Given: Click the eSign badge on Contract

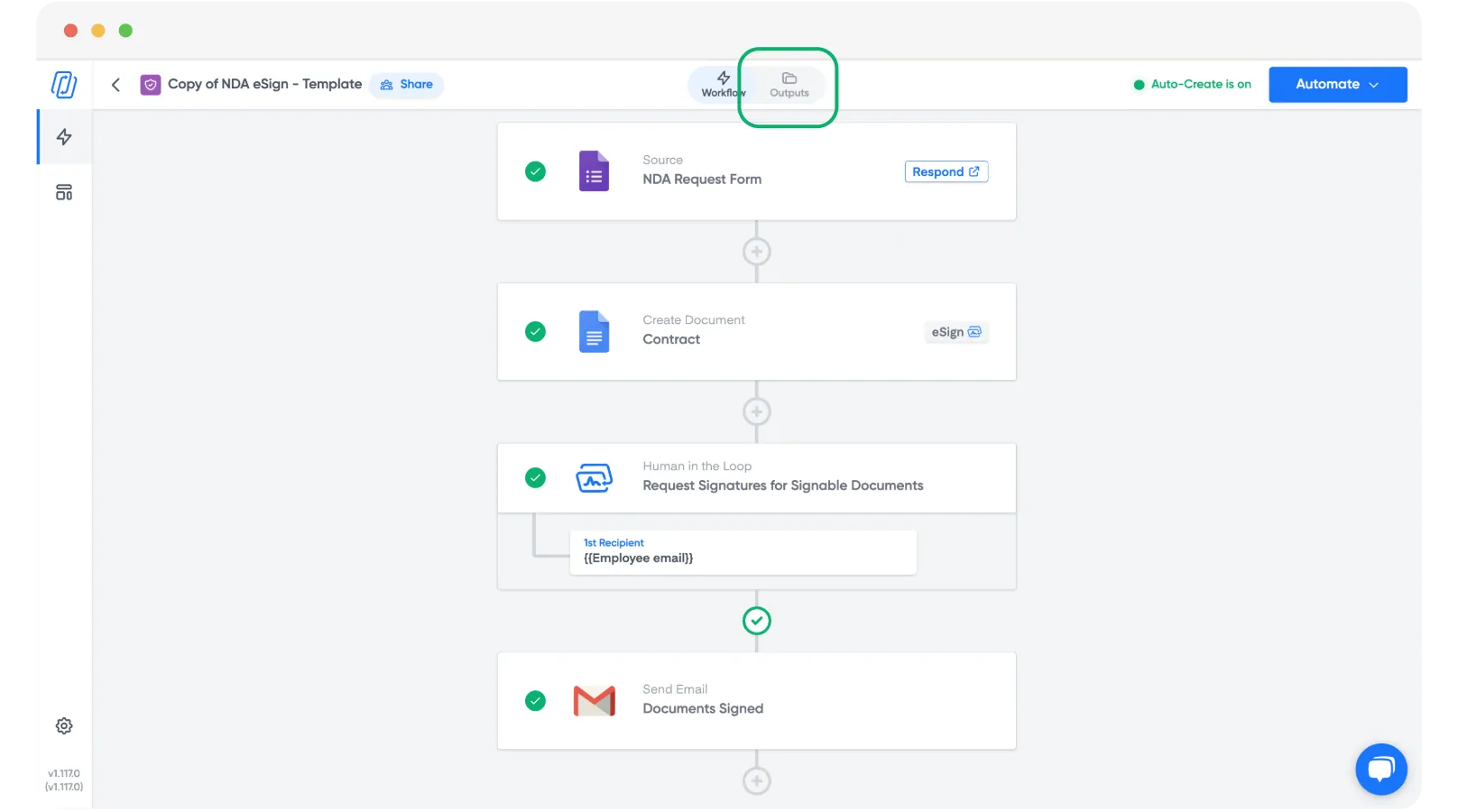Looking at the screenshot, I should pyautogui.click(x=956, y=333).
